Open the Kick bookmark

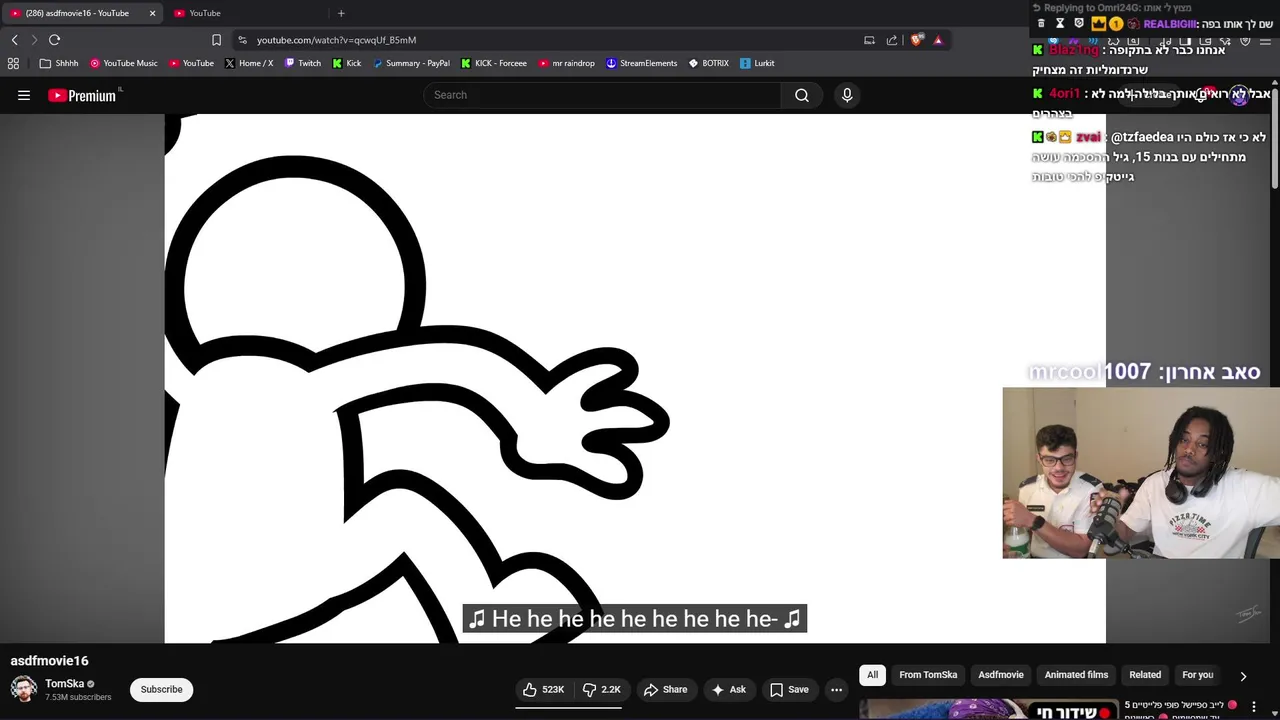[347, 63]
